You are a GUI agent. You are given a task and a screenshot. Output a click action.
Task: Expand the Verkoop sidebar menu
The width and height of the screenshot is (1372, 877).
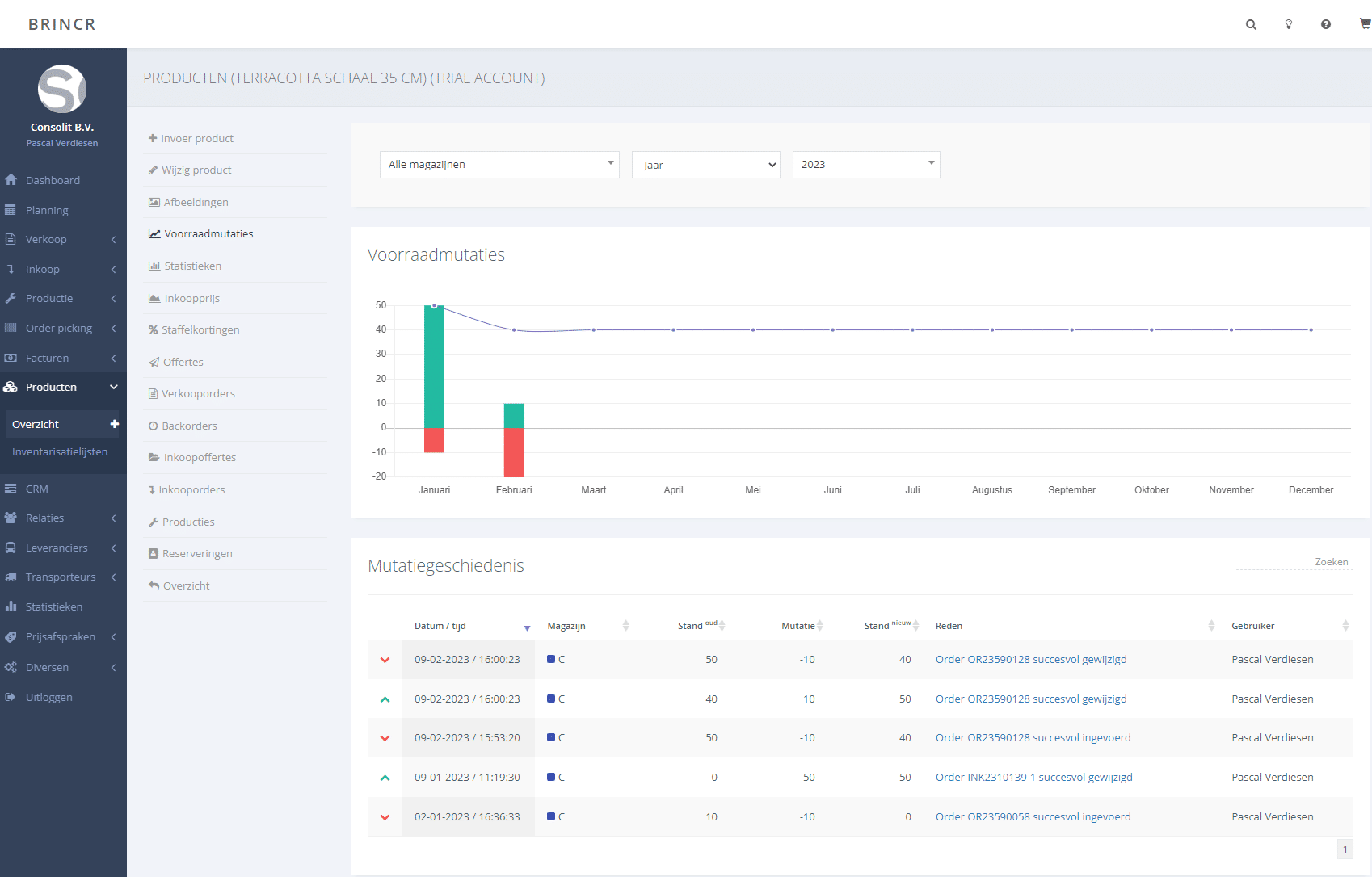46,239
